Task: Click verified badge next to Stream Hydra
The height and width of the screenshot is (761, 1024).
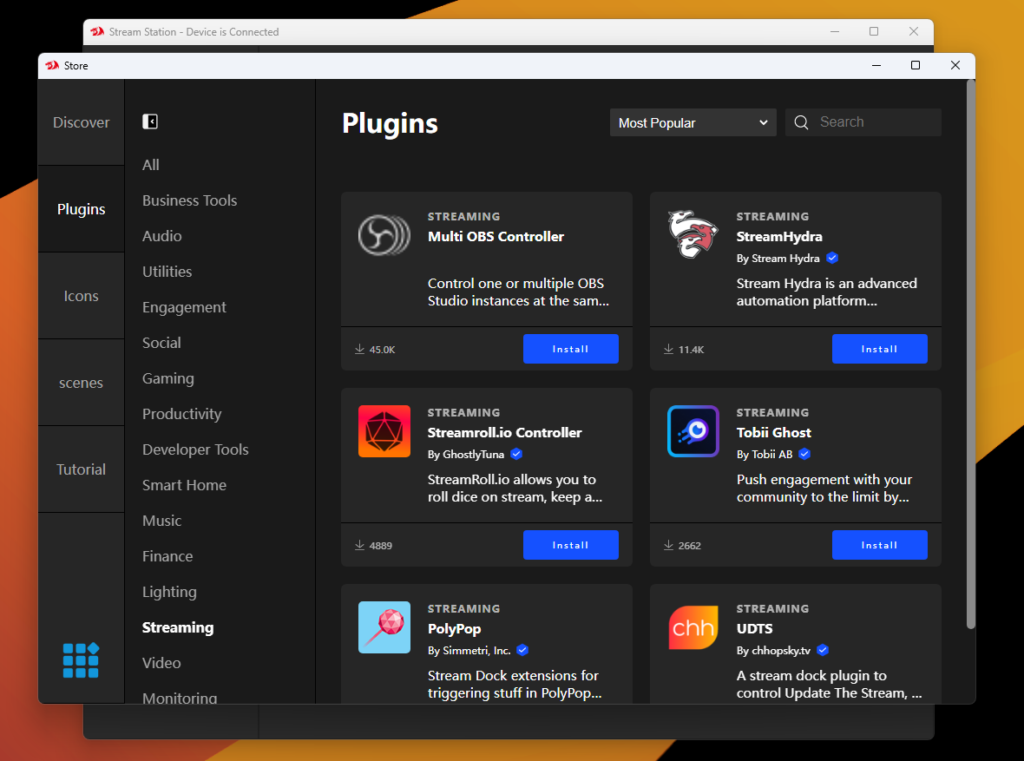Action: (x=832, y=258)
